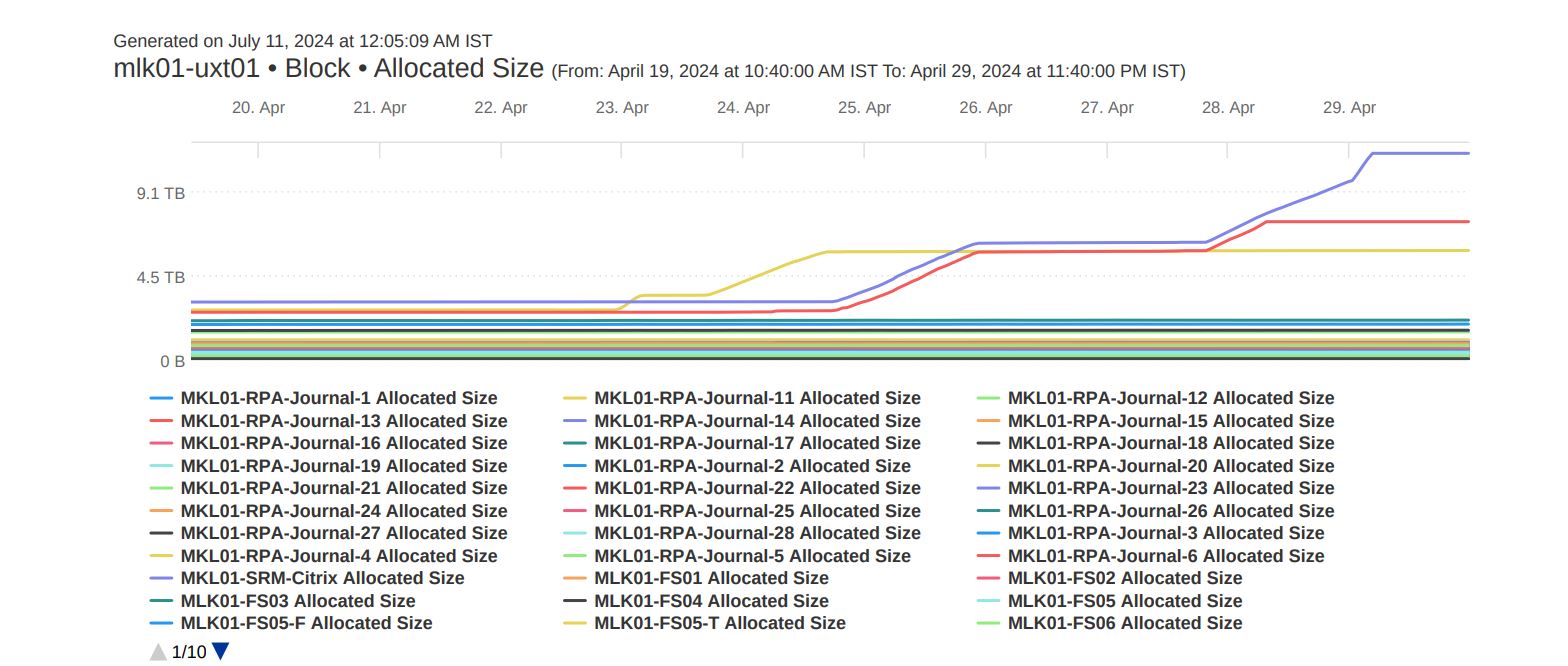The width and height of the screenshot is (1568, 666).
Task: Click the greyed-out previous legend page arrow
Action: [x=158, y=652]
